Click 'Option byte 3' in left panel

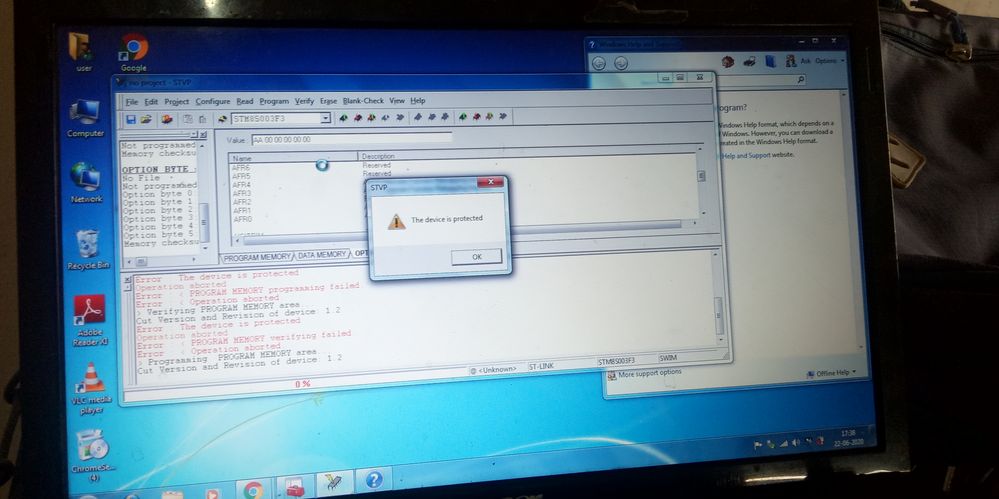(x=158, y=218)
